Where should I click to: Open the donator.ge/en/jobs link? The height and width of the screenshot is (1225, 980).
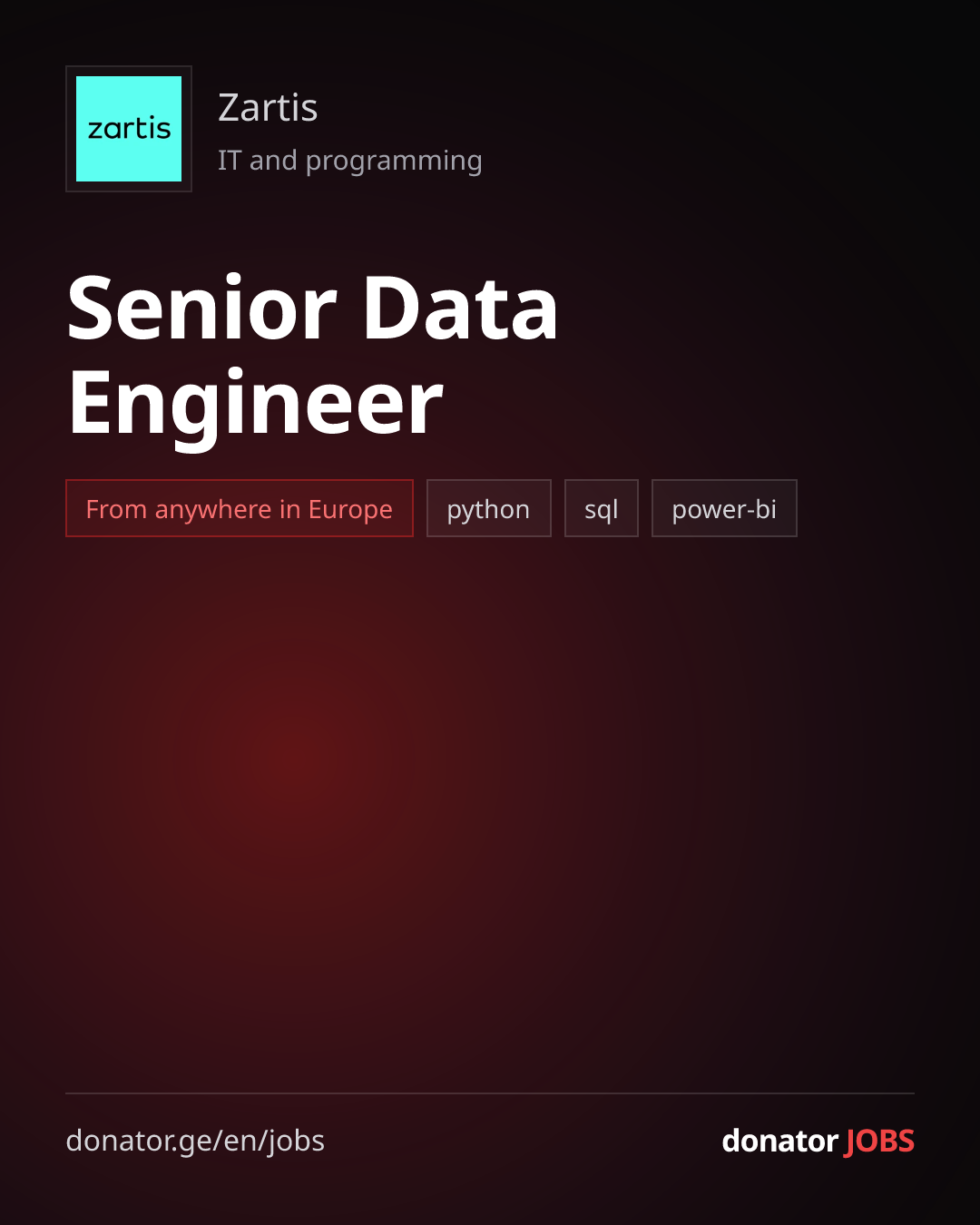pos(195,1141)
